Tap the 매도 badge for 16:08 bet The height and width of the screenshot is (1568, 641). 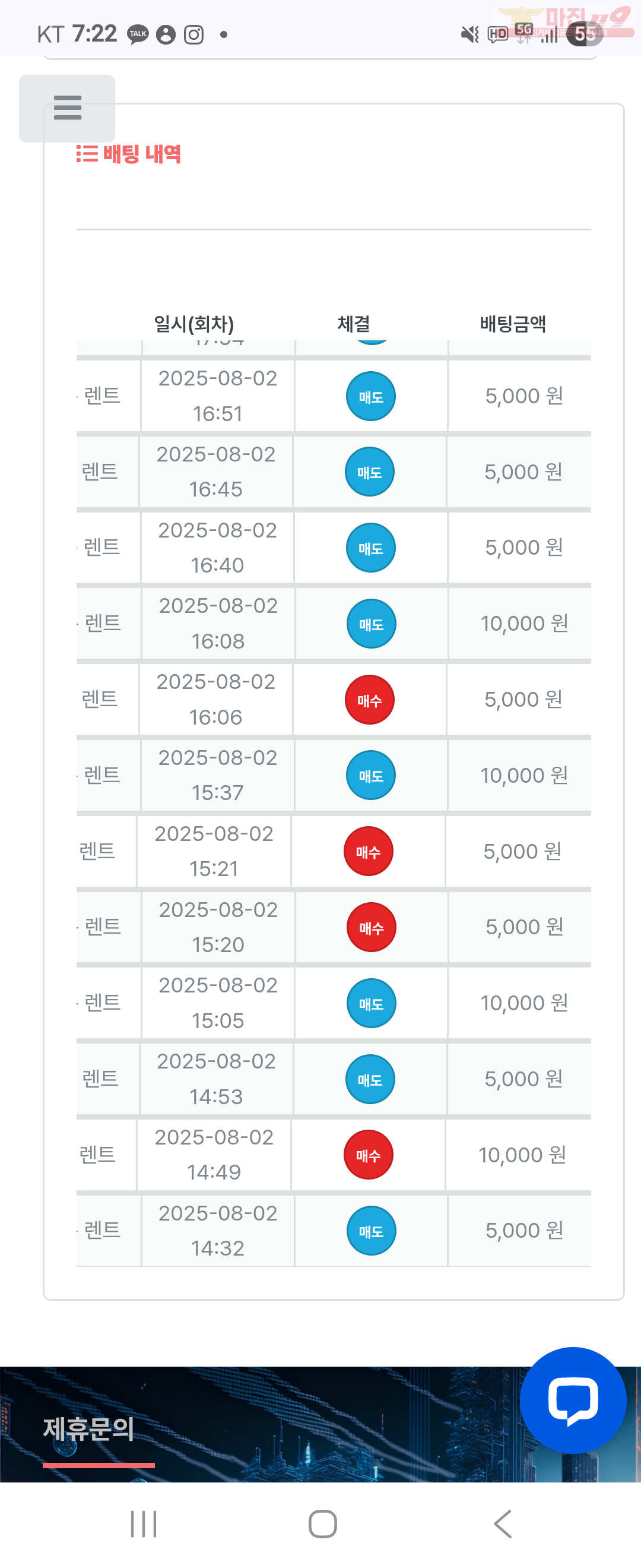[371, 624]
